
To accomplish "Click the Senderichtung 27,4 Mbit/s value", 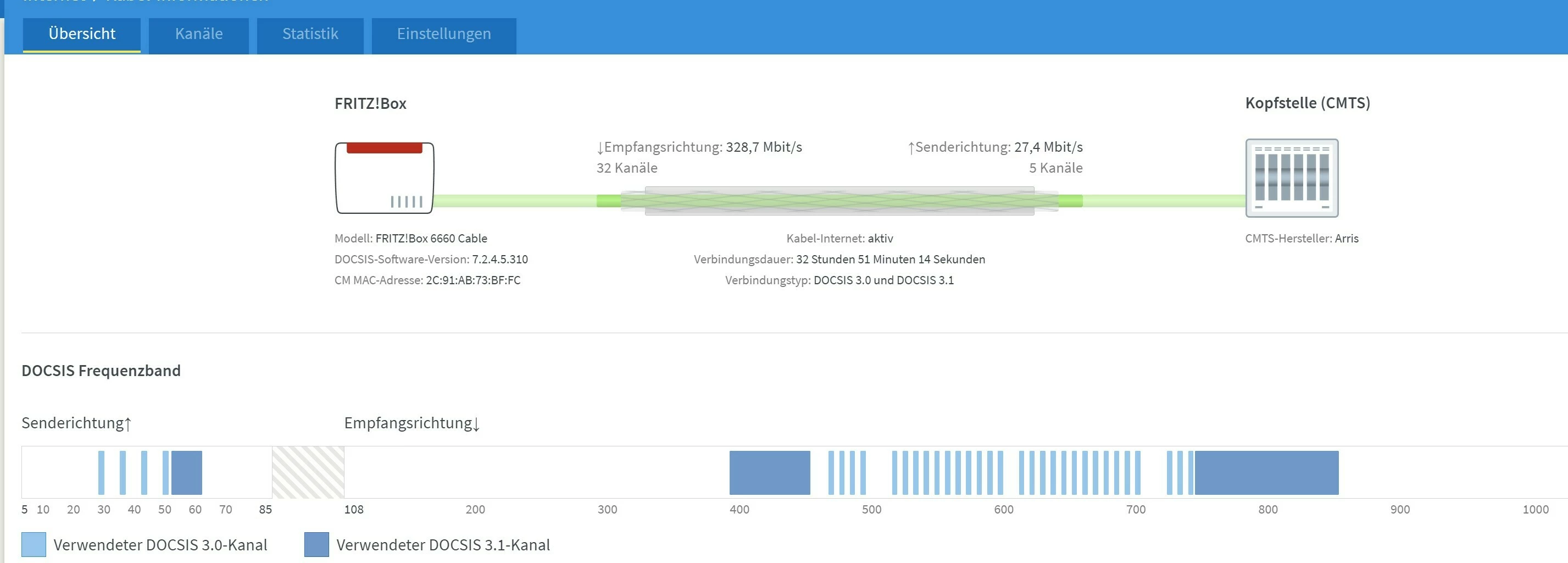I will click(1048, 147).
